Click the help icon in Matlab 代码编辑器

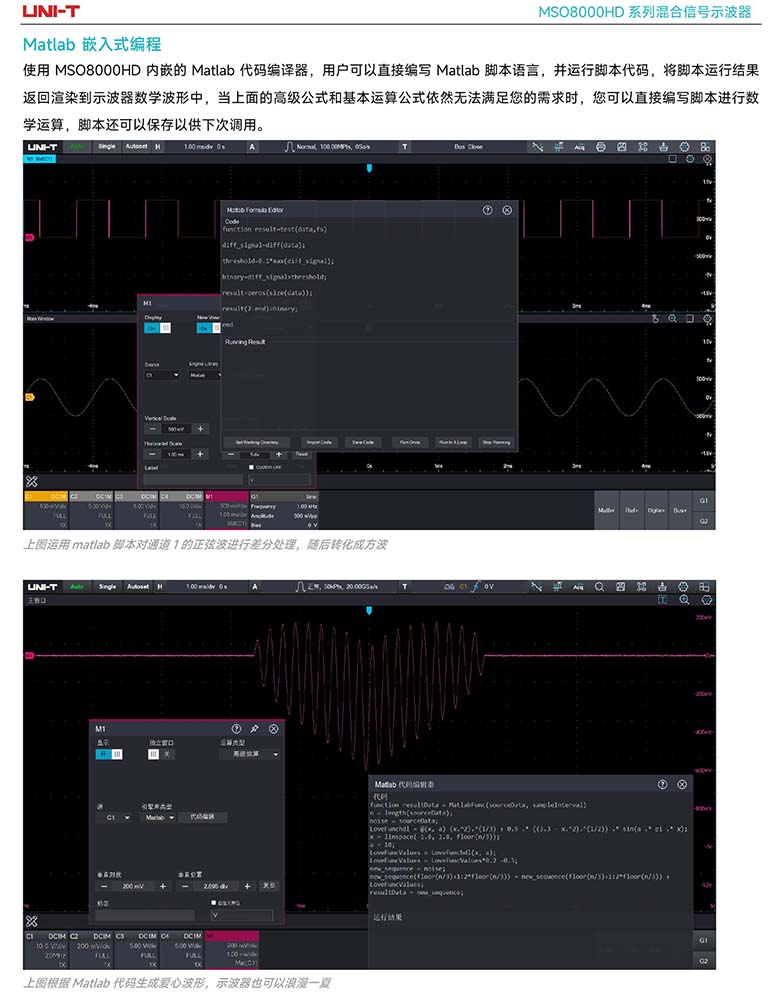click(x=662, y=785)
